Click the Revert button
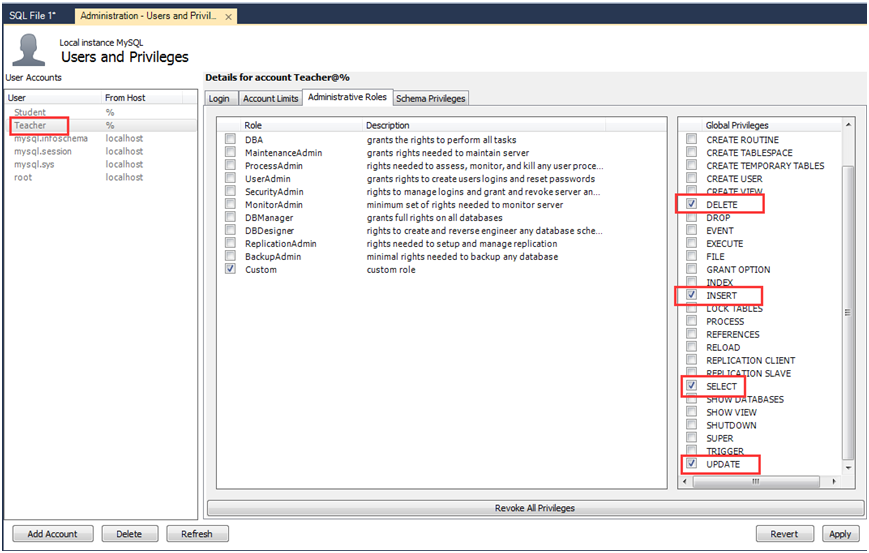This screenshot has width=869, height=553. click(x=784, y=534)
